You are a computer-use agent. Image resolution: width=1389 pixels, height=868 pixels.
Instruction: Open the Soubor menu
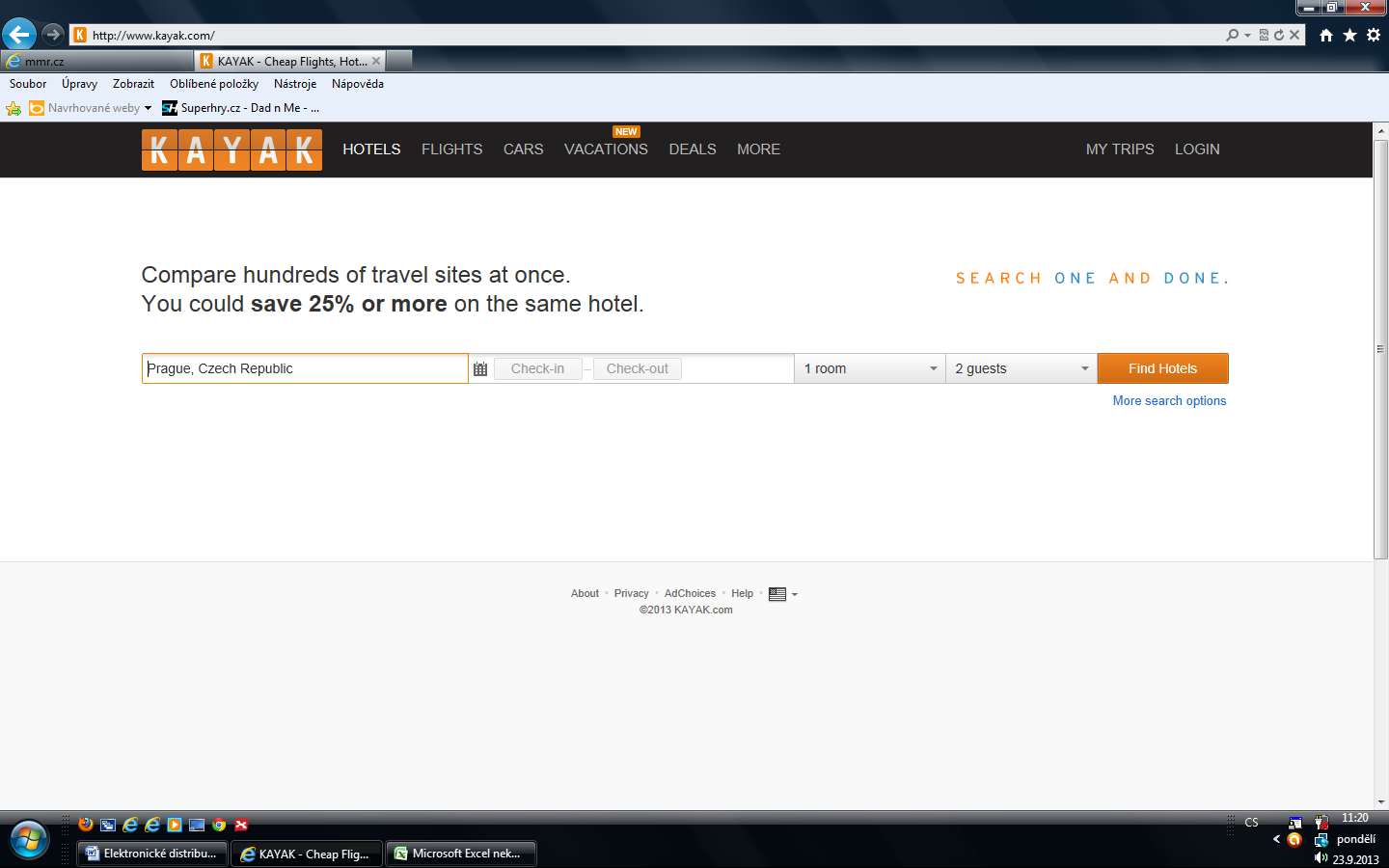pos(28,84)
